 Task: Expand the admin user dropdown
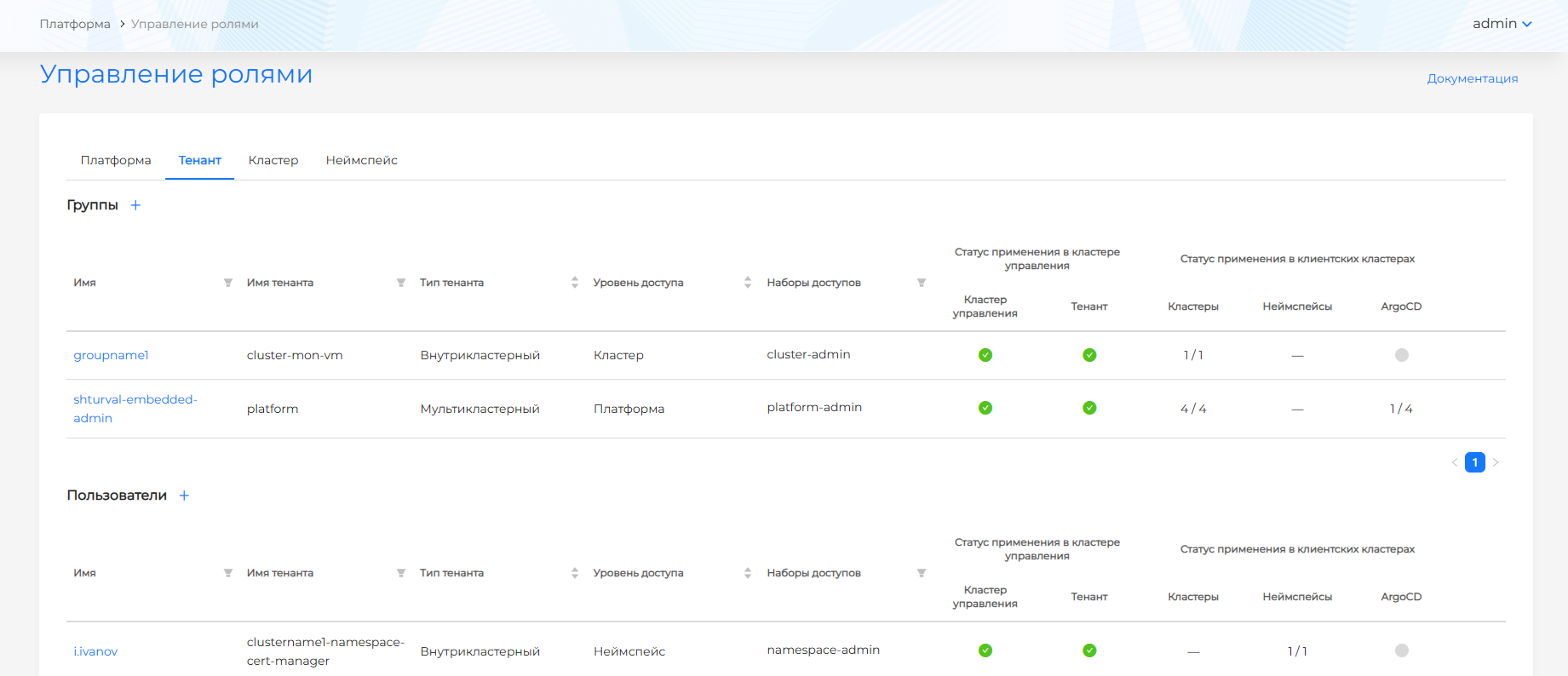(x=1502, y=24)
